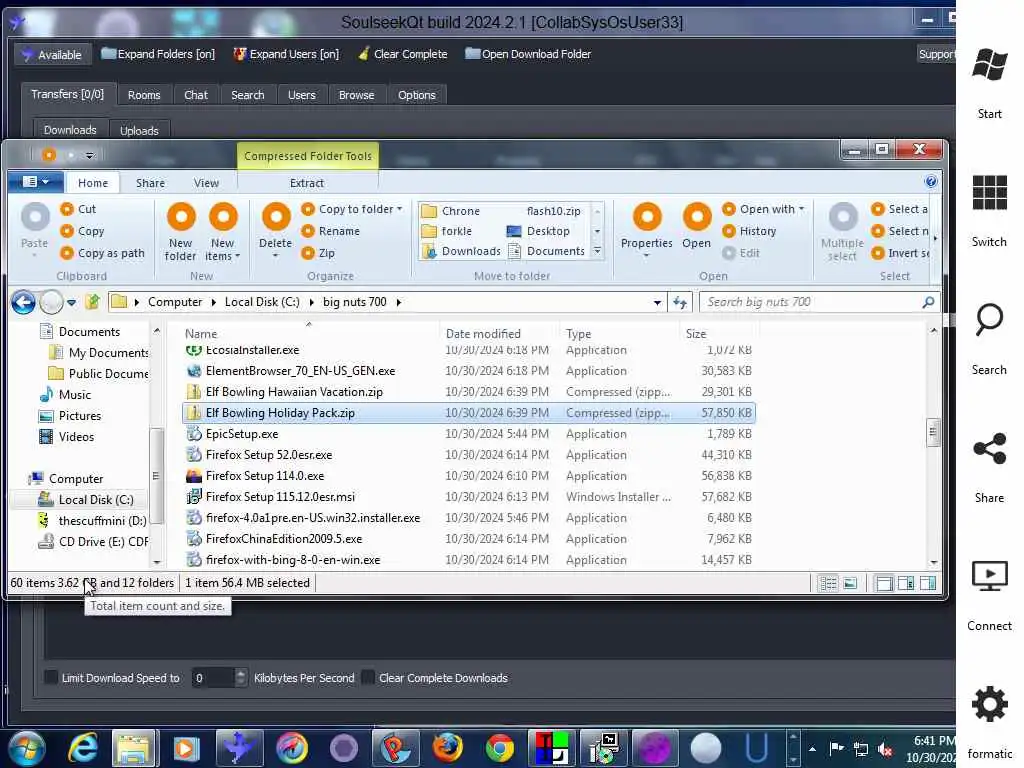Switch to Details view icon
This screenshot has height=768, width=1024.
pyautogui.click(x=828, y=583)
